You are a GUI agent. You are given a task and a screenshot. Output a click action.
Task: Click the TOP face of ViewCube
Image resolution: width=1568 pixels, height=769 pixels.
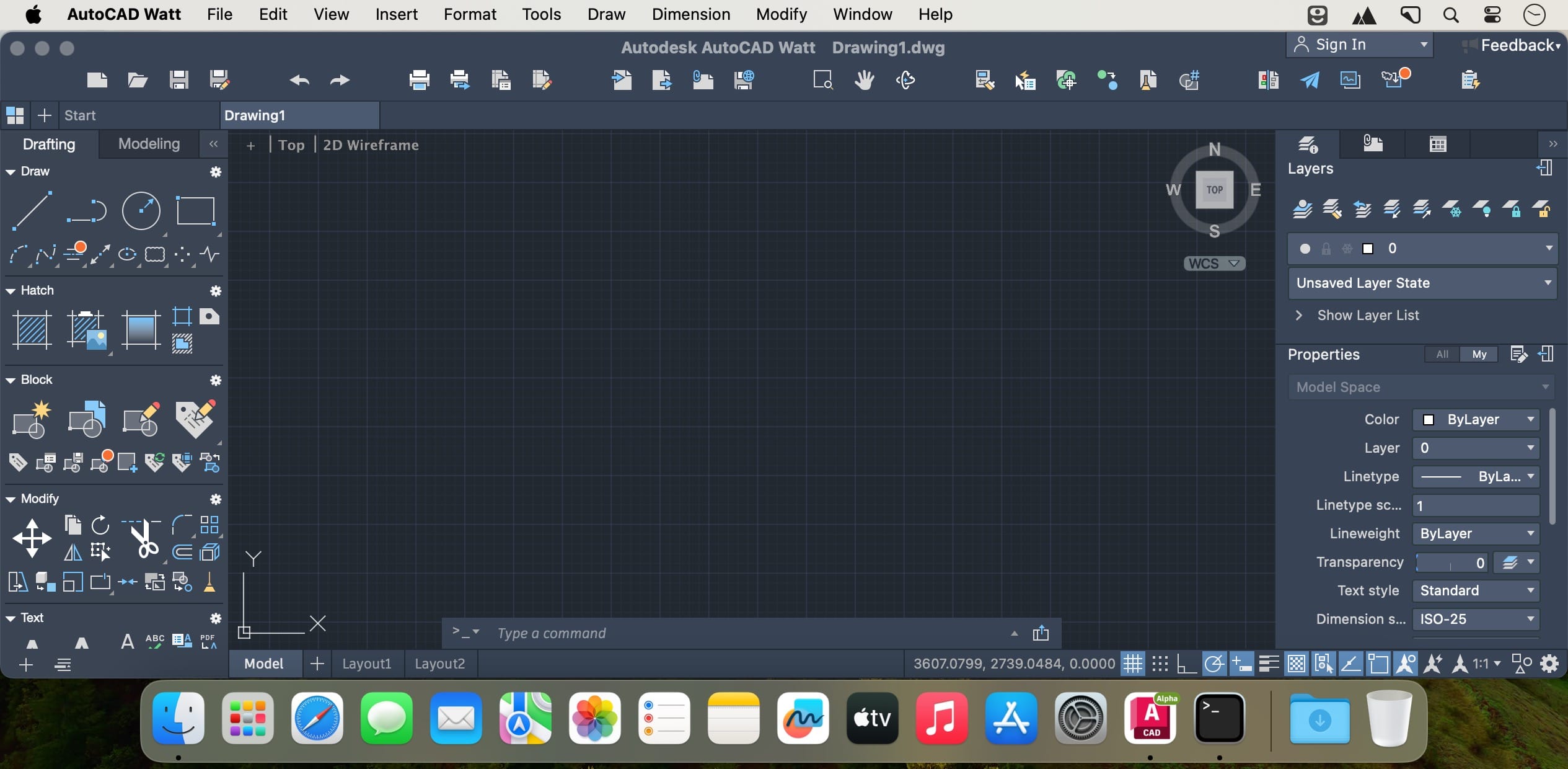tap(1214, 190)
